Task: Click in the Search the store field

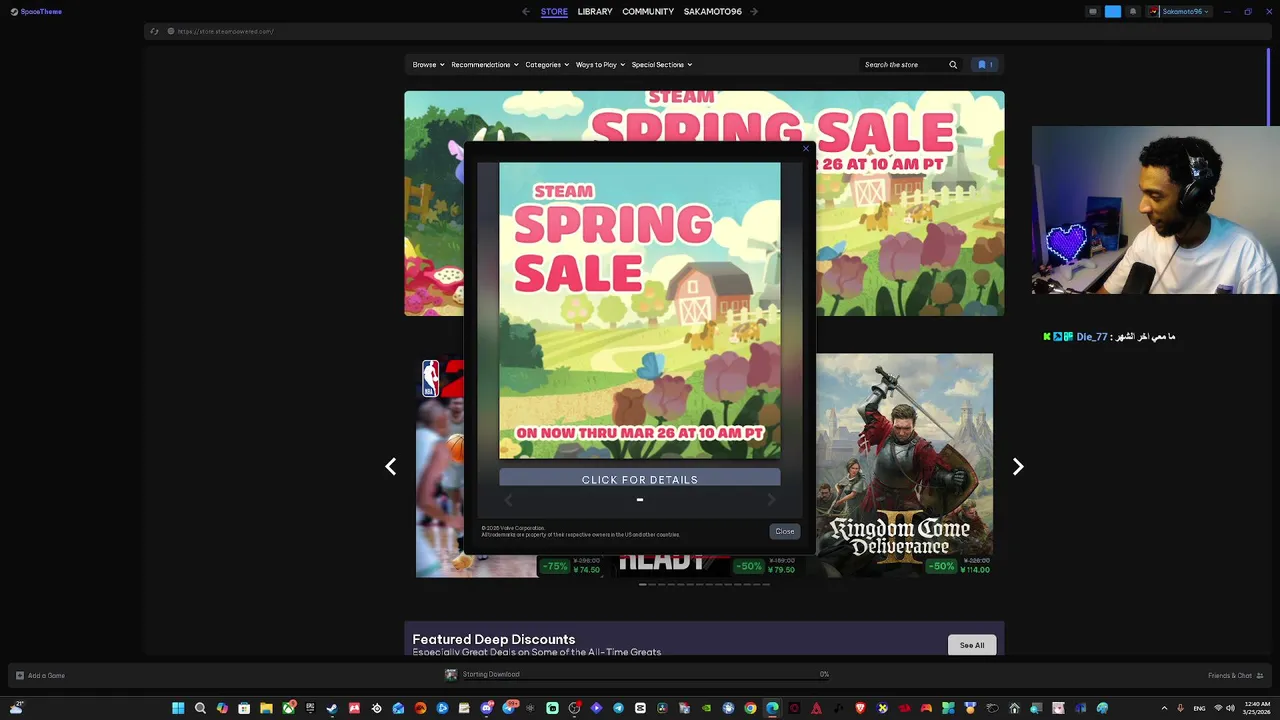Action: click(902, 65)
